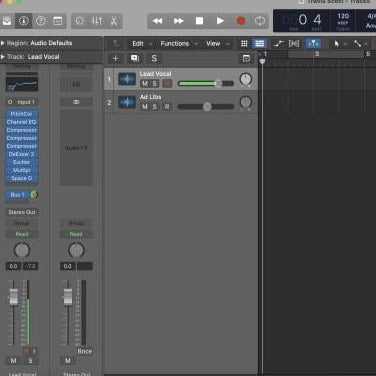Open the Inspector with the info icon
The image size is (376, 376).
tap(24, 21)
